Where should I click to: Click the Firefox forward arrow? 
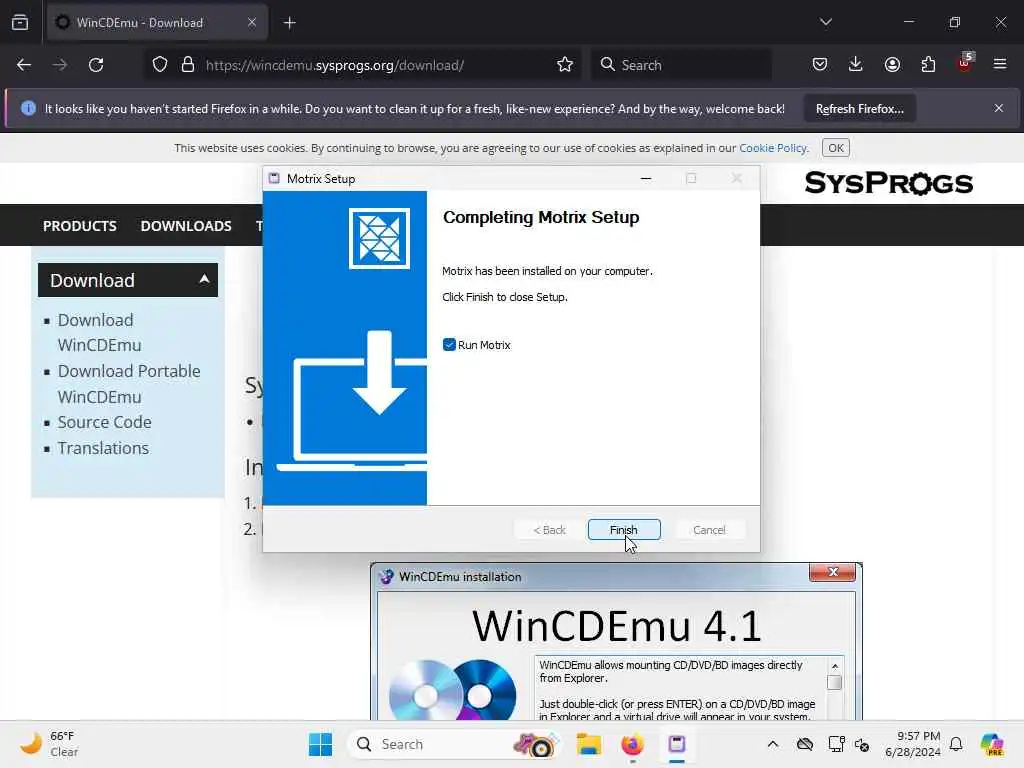pos(59,65)
